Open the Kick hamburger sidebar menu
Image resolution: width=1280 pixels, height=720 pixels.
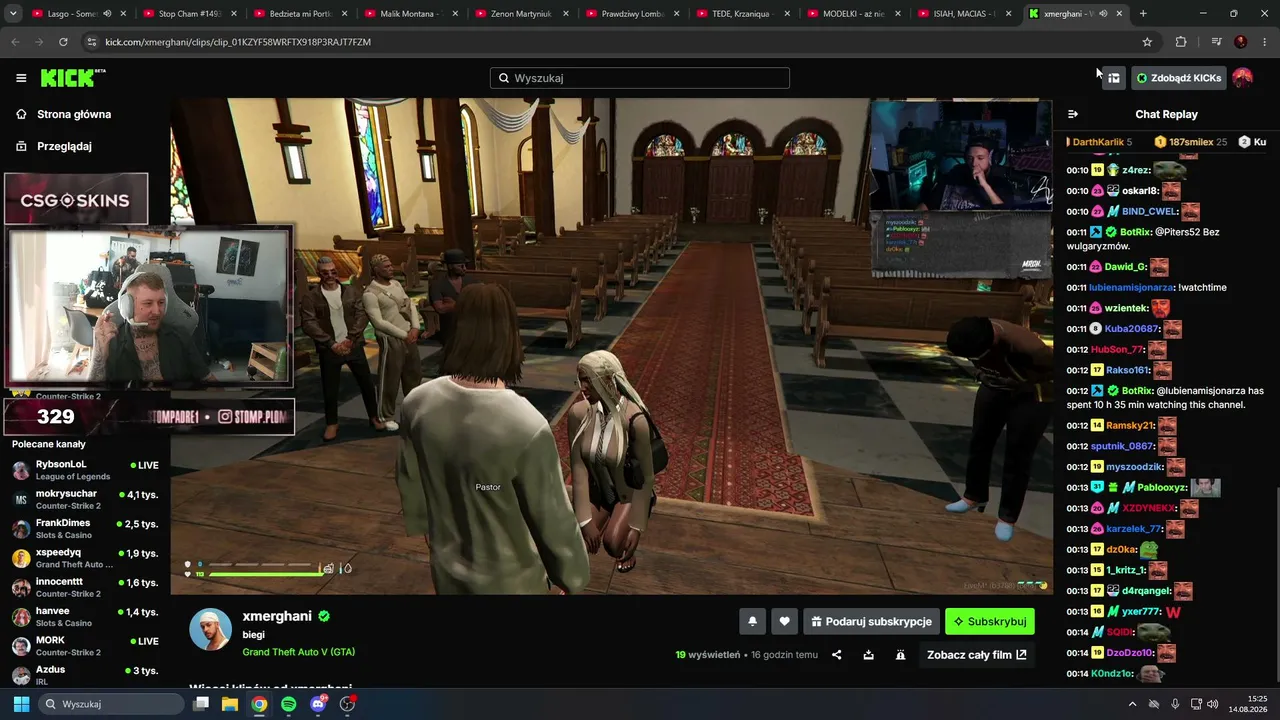21,78
